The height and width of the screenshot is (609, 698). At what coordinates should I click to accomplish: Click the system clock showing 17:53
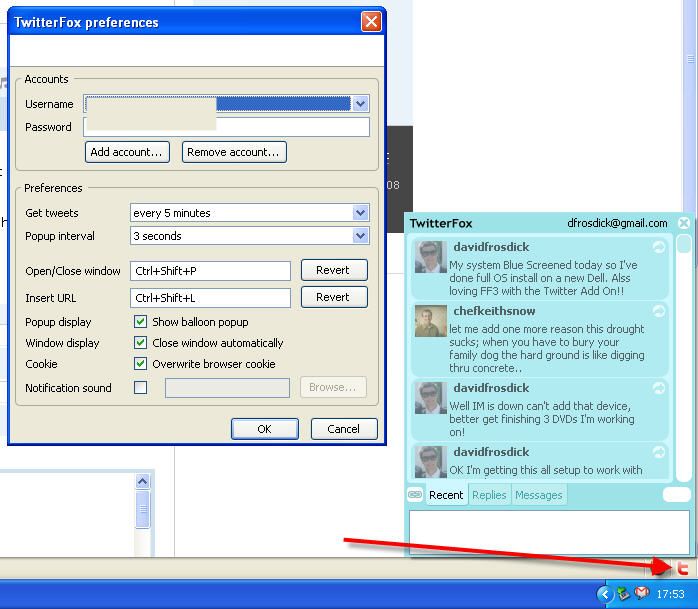[670, 594]
